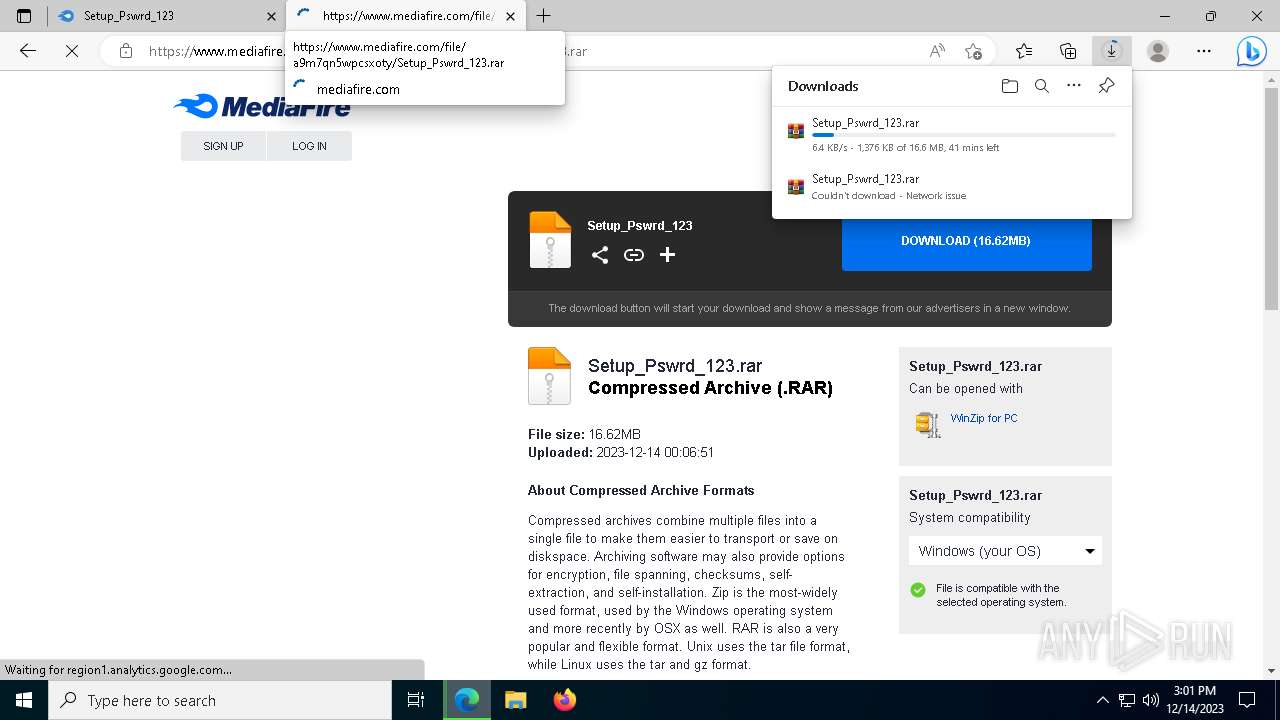Click the taskbar search box

[x=220, y=700]
